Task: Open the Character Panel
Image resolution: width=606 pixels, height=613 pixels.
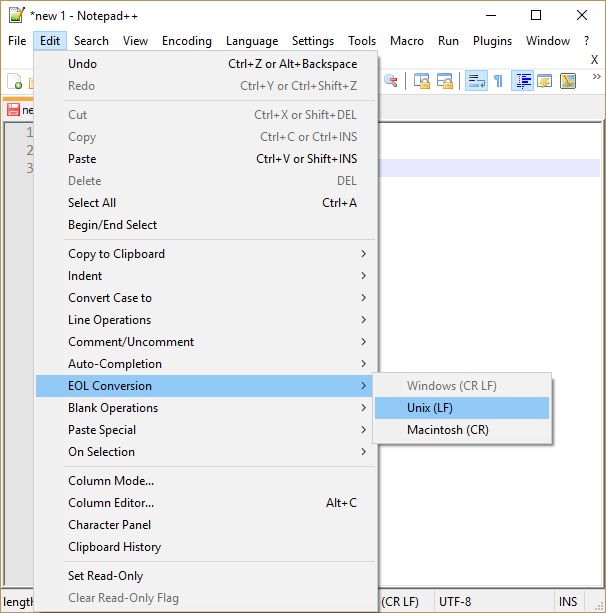Action: point(206,525)
